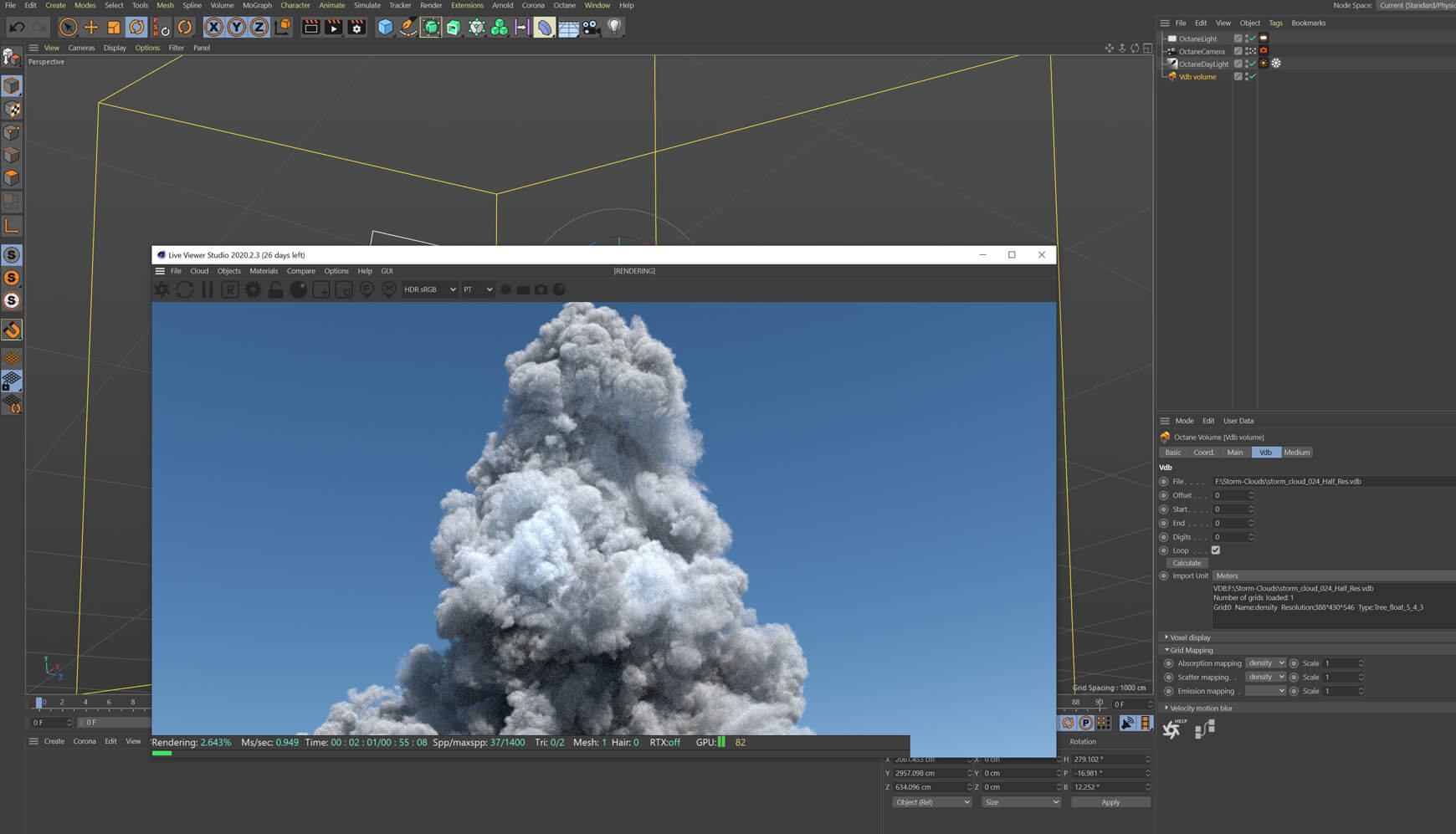Open the Import Unit Meters dropdown
The image size is (1456, 834).
[x=1334, y=576]
